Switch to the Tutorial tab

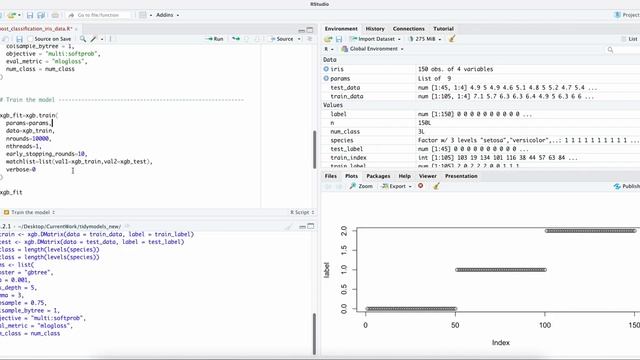click(x=443, y=29)
